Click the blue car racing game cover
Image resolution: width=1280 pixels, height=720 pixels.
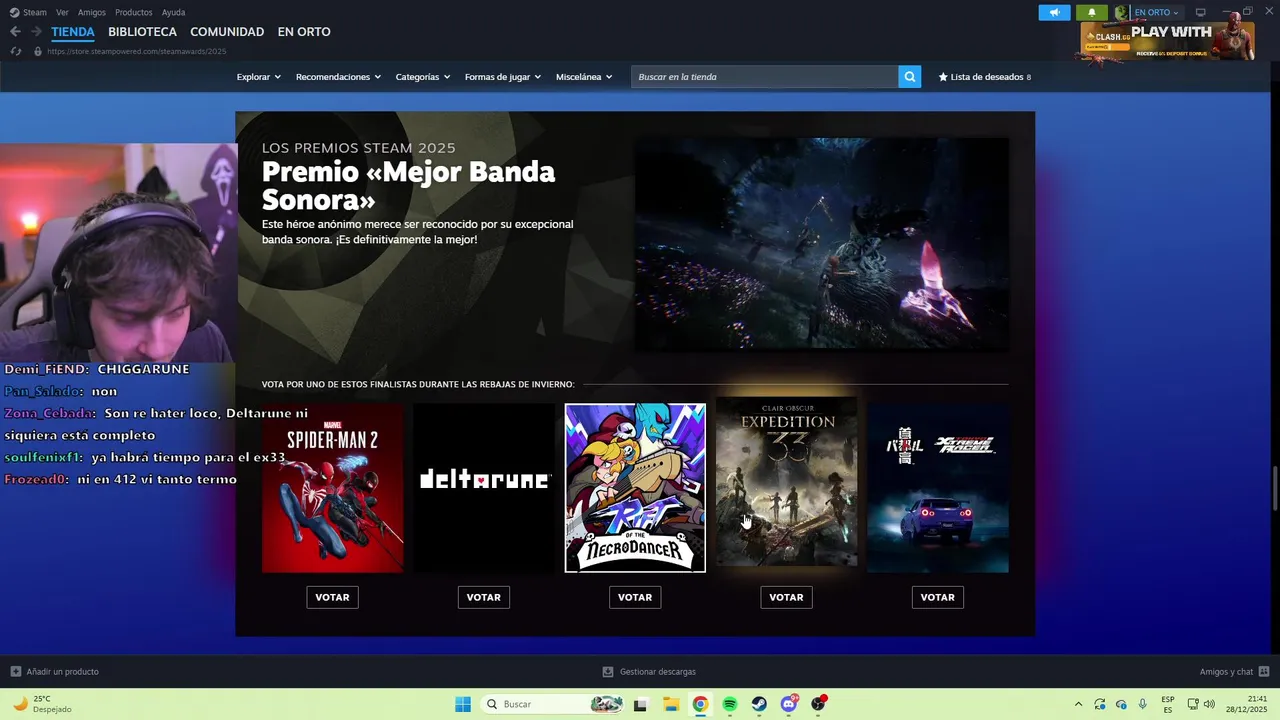[938, 488]
